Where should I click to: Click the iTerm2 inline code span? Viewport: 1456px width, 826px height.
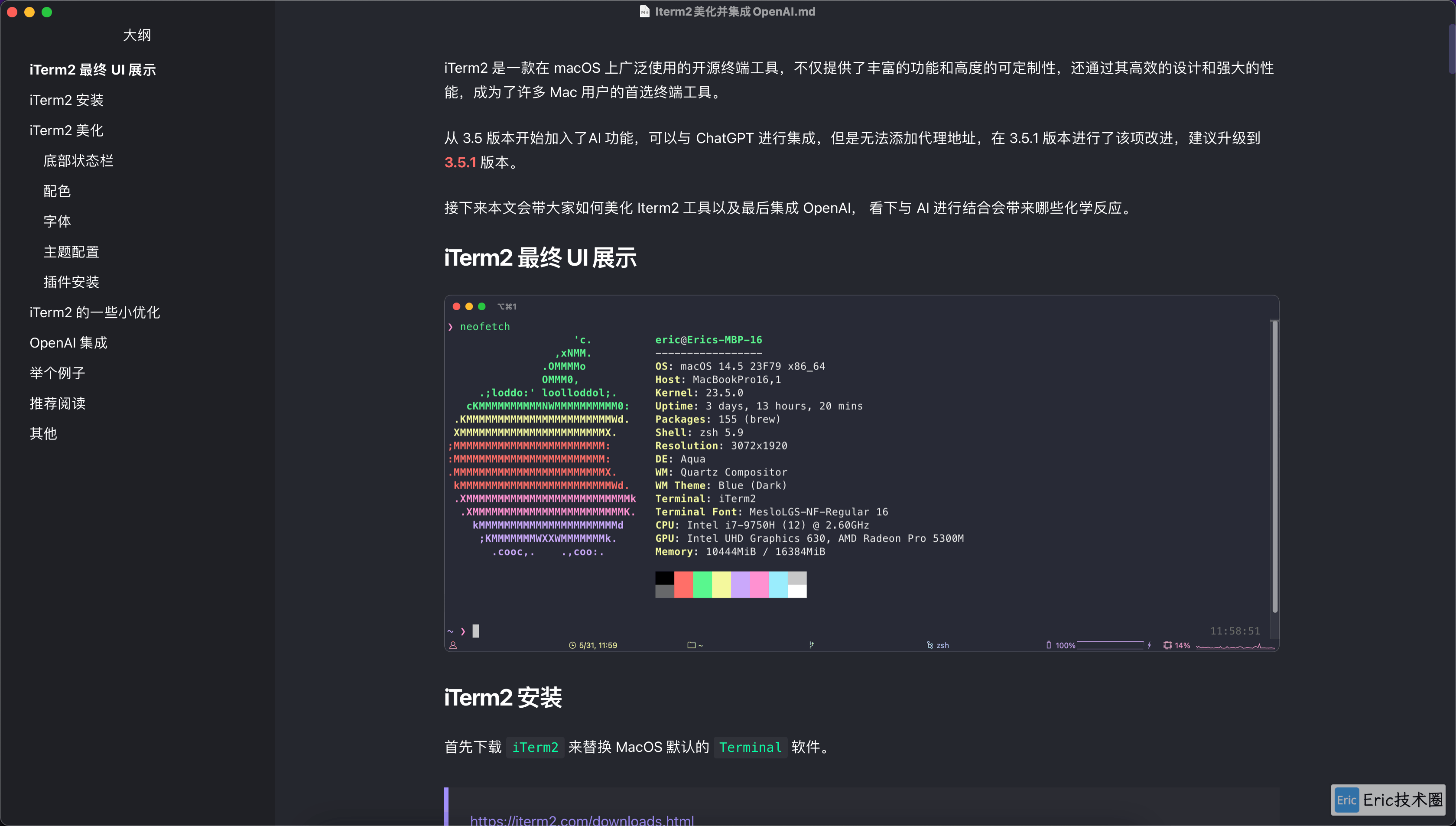point(535,747)
